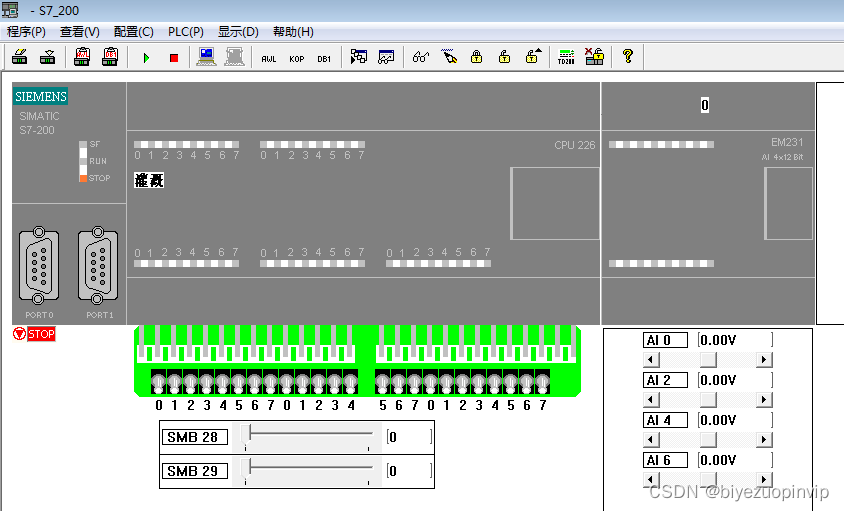Viewport: 844px width, 511px height.
Task: Click AI 0 left arrow to decrease
Action: [x=651, y=359]
